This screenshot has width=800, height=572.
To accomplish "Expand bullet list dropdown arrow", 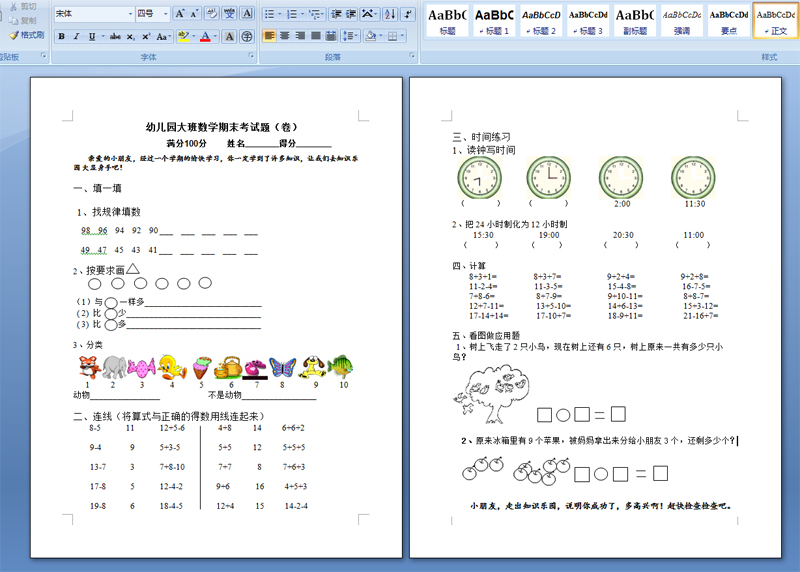I will [280, 14].
